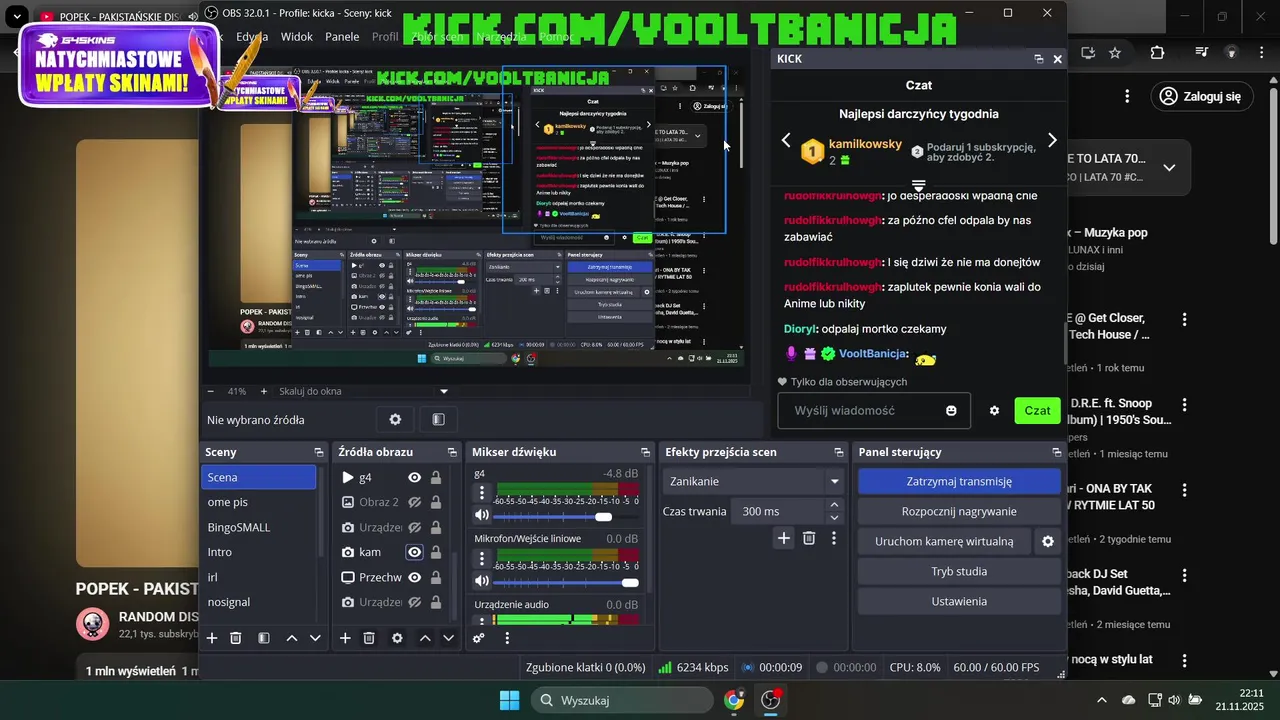Open properties gear beside Nie wybrano źródła
The image size is (1280, 720).
coord(395,420)
